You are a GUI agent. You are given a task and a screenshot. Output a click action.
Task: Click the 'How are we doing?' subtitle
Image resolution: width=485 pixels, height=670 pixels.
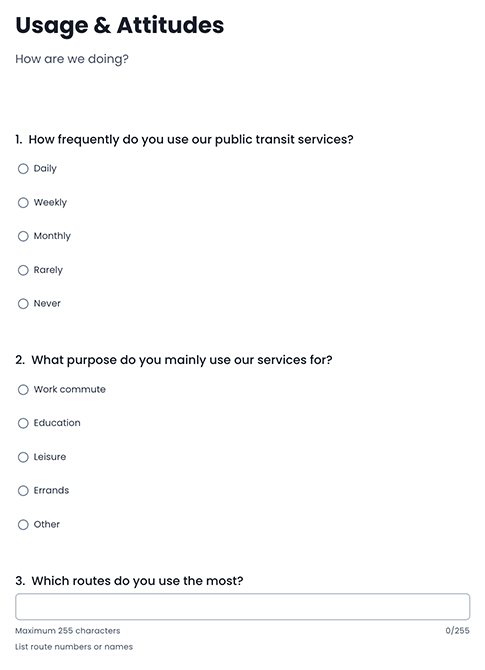(x=72, y=59)
